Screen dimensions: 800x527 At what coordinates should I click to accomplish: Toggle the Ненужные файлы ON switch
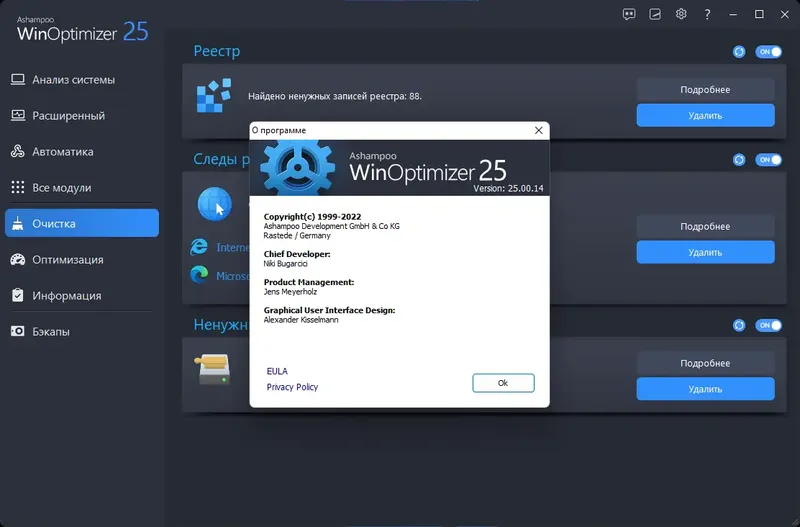click(x=768, y=325)
